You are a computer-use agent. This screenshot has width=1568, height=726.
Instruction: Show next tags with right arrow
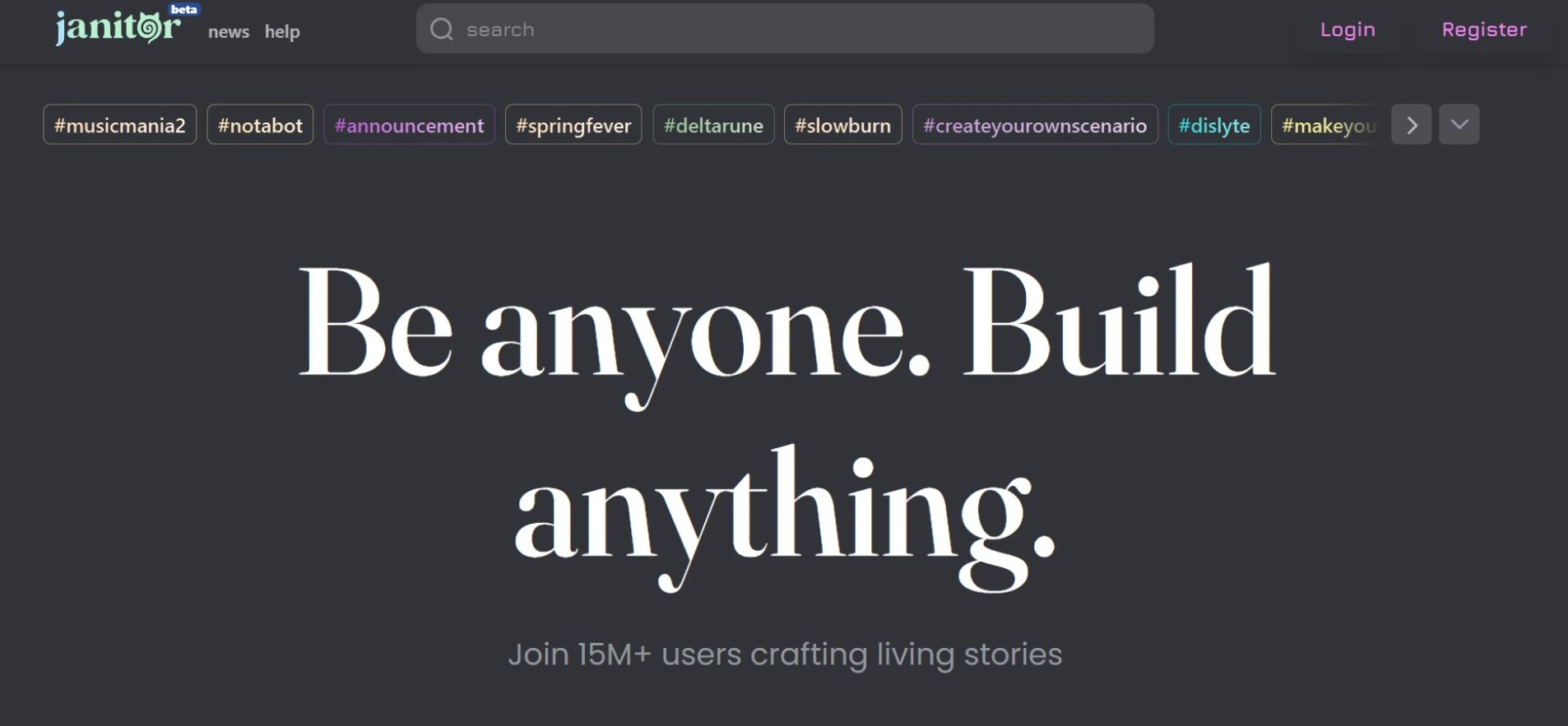pyautogui.click(x=1412, y=125)
